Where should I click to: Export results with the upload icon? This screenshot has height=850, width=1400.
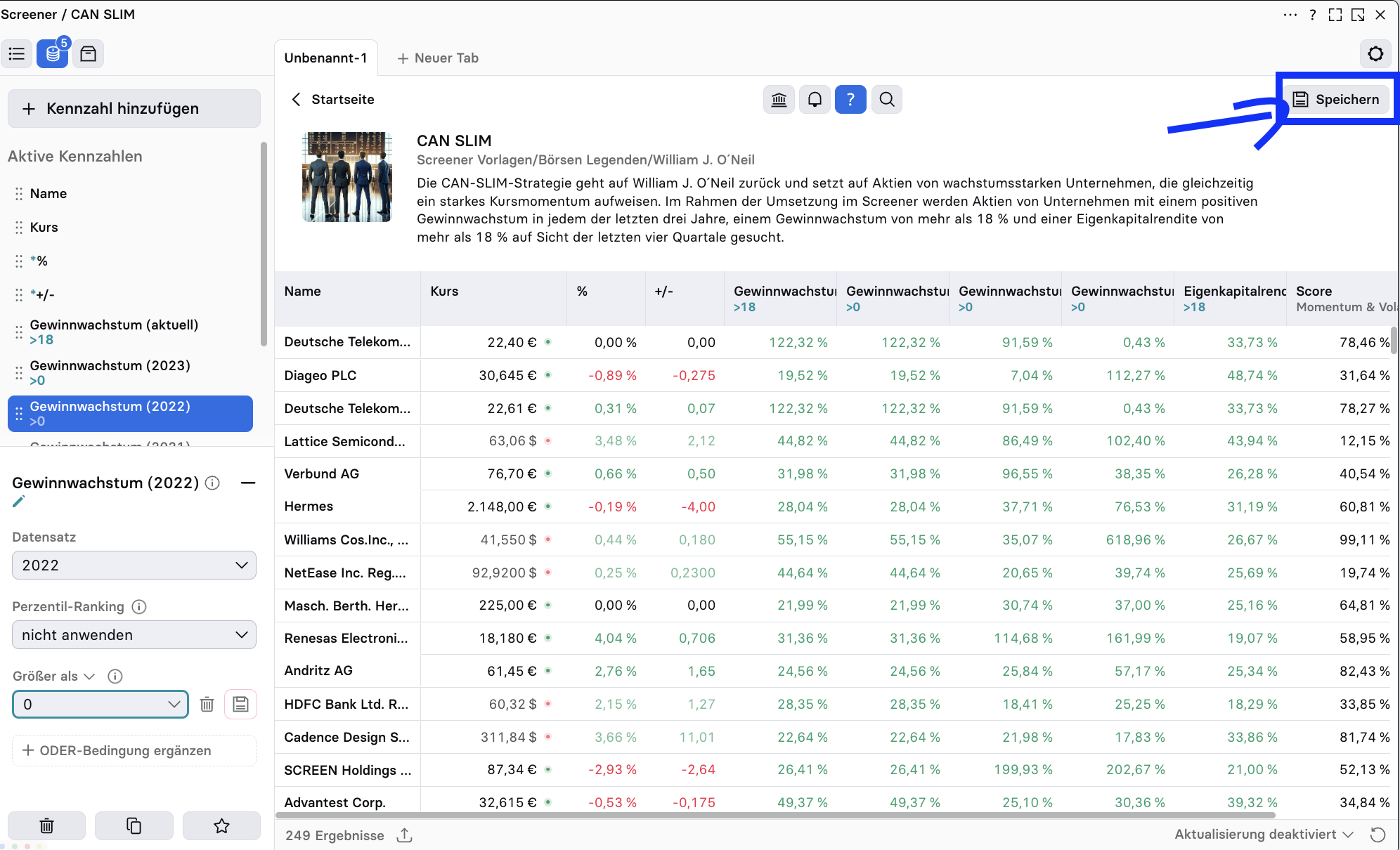404,835
